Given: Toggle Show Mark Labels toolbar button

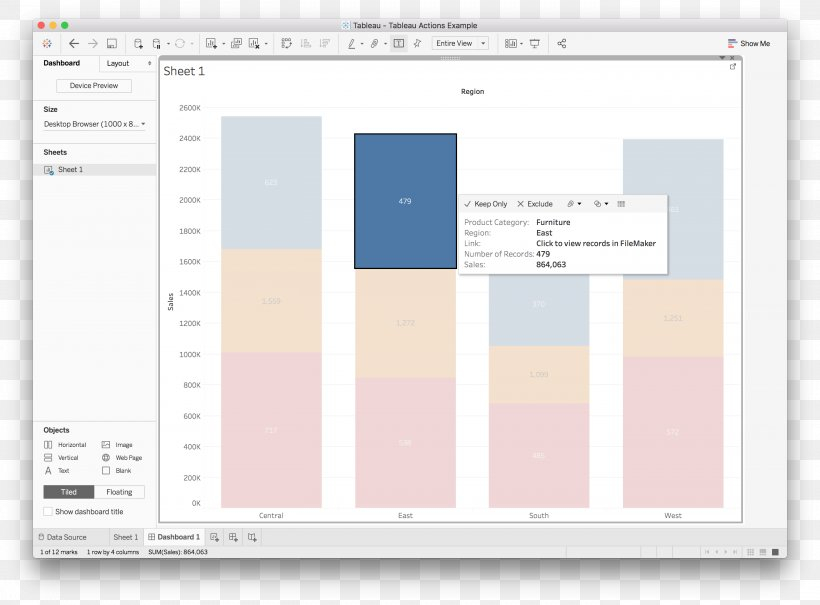Looking at the screenshot, I should [x=398, y=43].
